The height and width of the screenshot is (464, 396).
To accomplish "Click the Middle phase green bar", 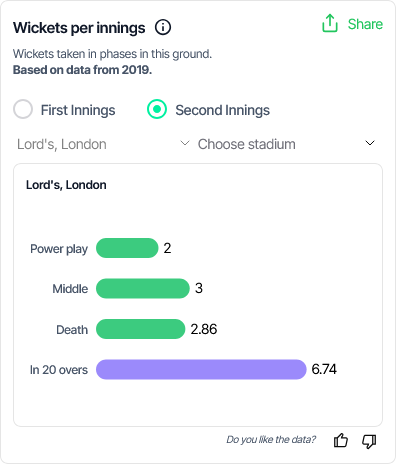I will tap(143, 288).
